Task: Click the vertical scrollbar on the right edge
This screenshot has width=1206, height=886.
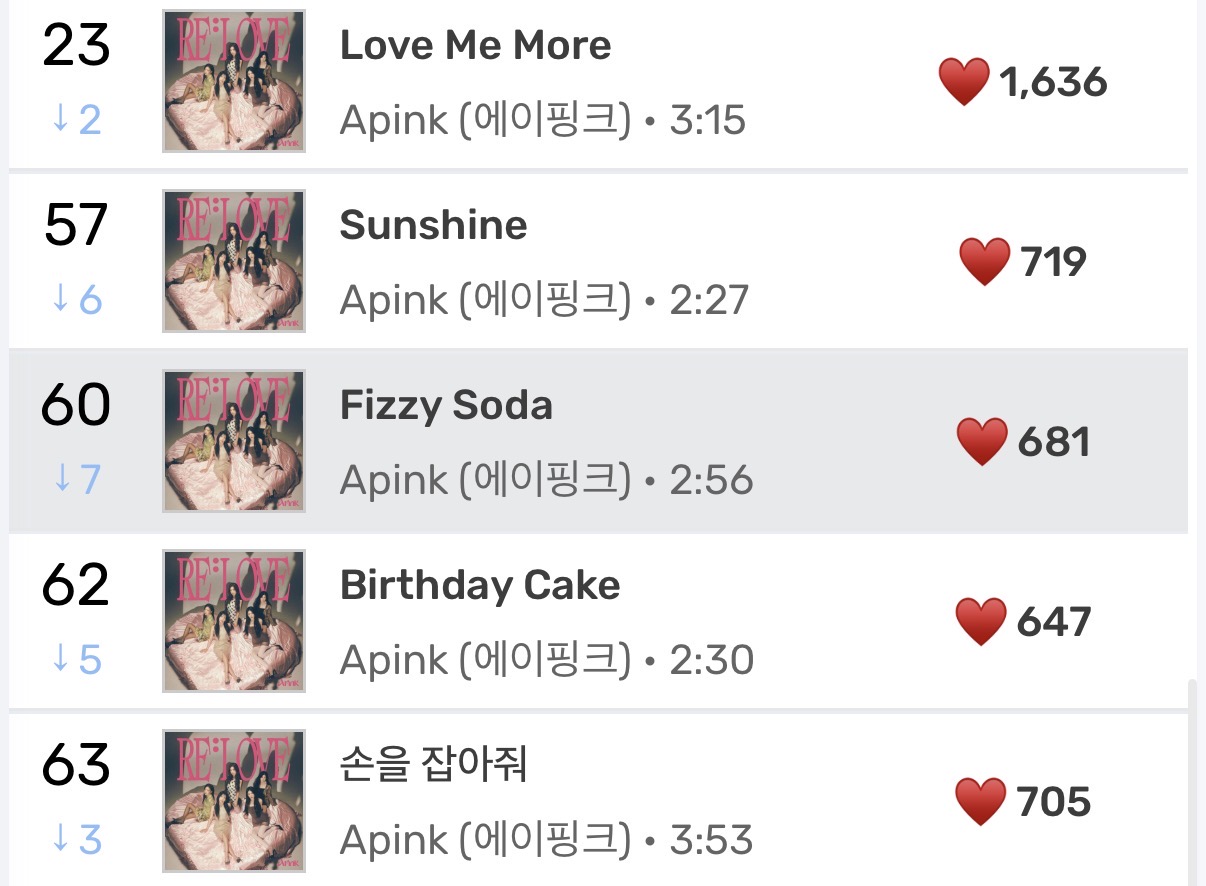Action: coord(1190,780)
